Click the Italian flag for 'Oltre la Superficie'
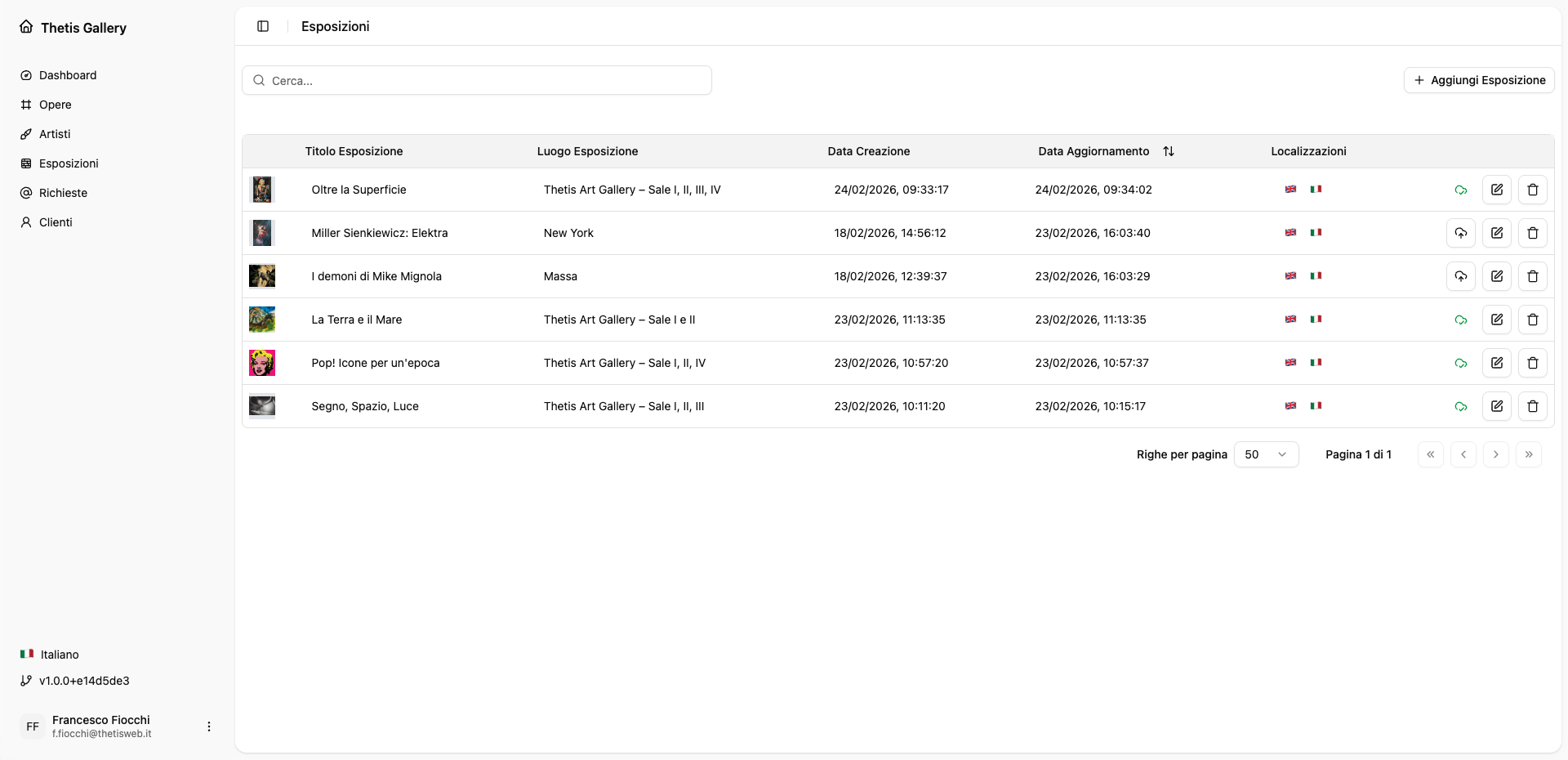 (x=1316, y=190)
